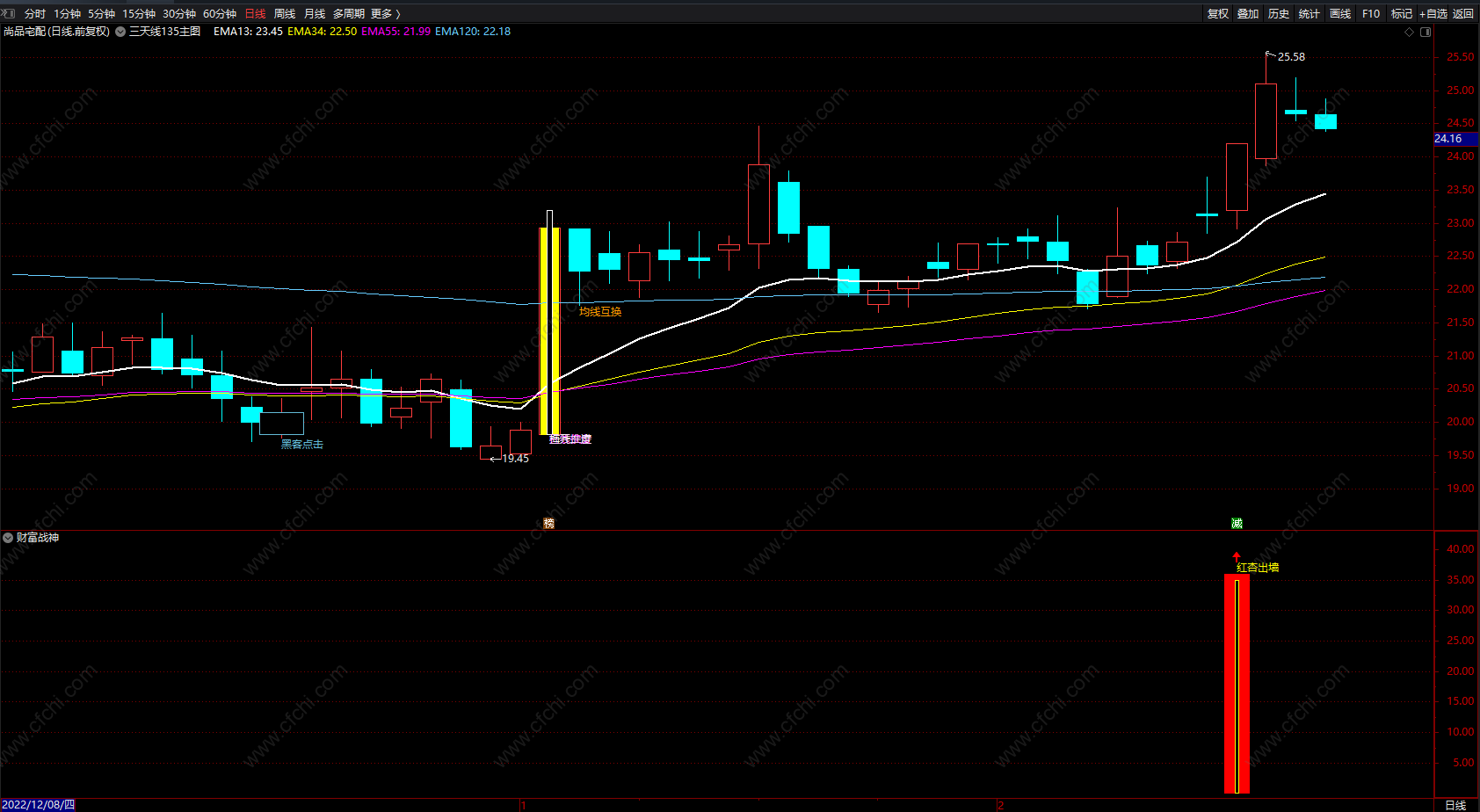Click the yellow signal bar candle
This screenshot has height=812, width=1480.
[549, 330]
